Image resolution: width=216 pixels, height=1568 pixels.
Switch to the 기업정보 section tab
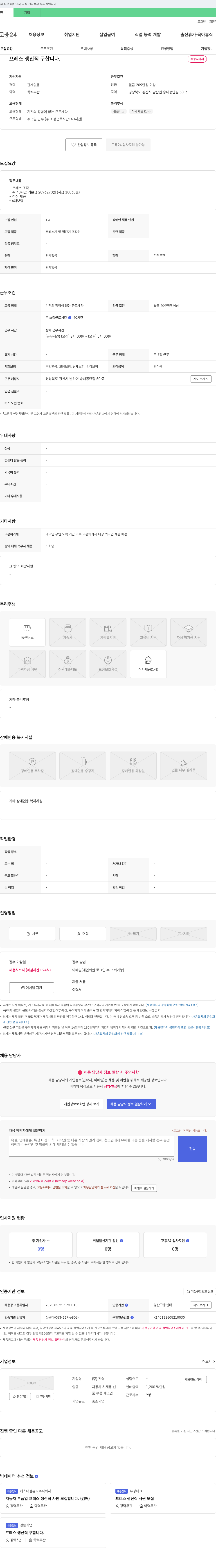pos(207,49)
